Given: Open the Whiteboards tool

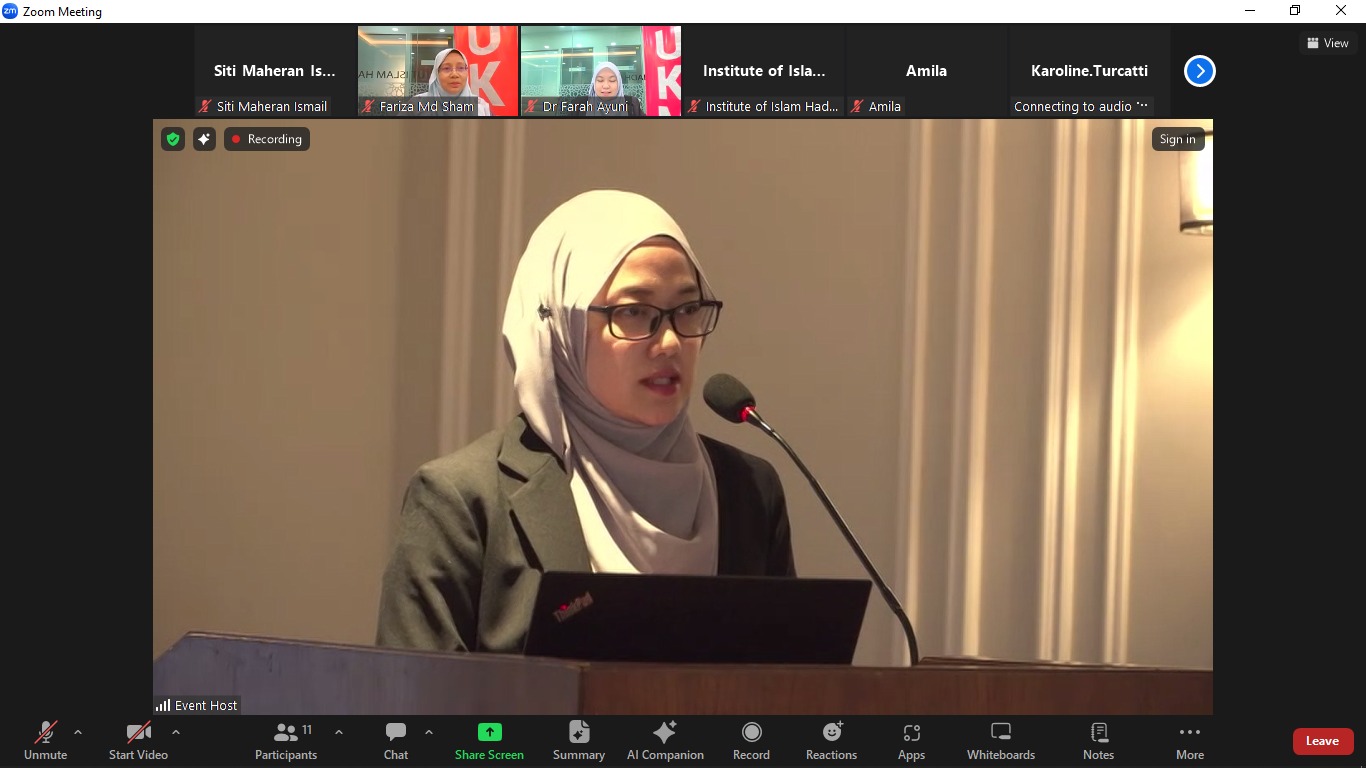Looking at the screenshot, I should tap(1000, 741).
